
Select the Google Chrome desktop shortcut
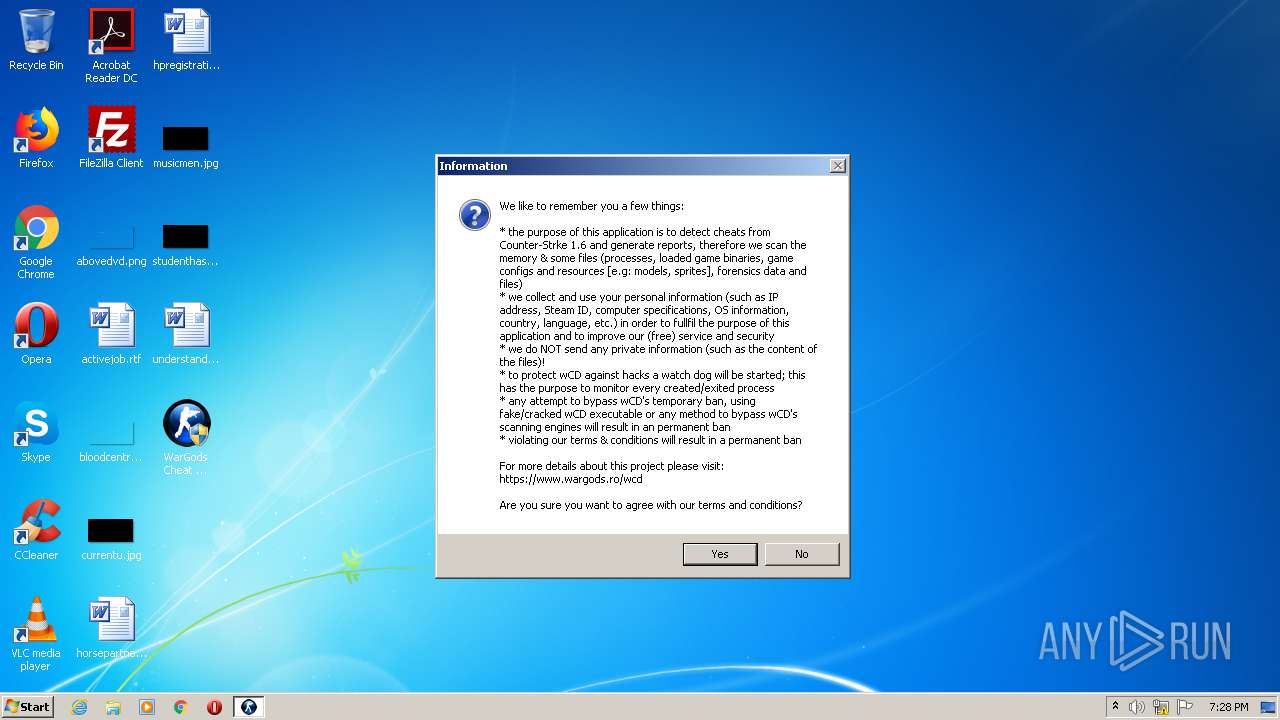tap(36, 242)
